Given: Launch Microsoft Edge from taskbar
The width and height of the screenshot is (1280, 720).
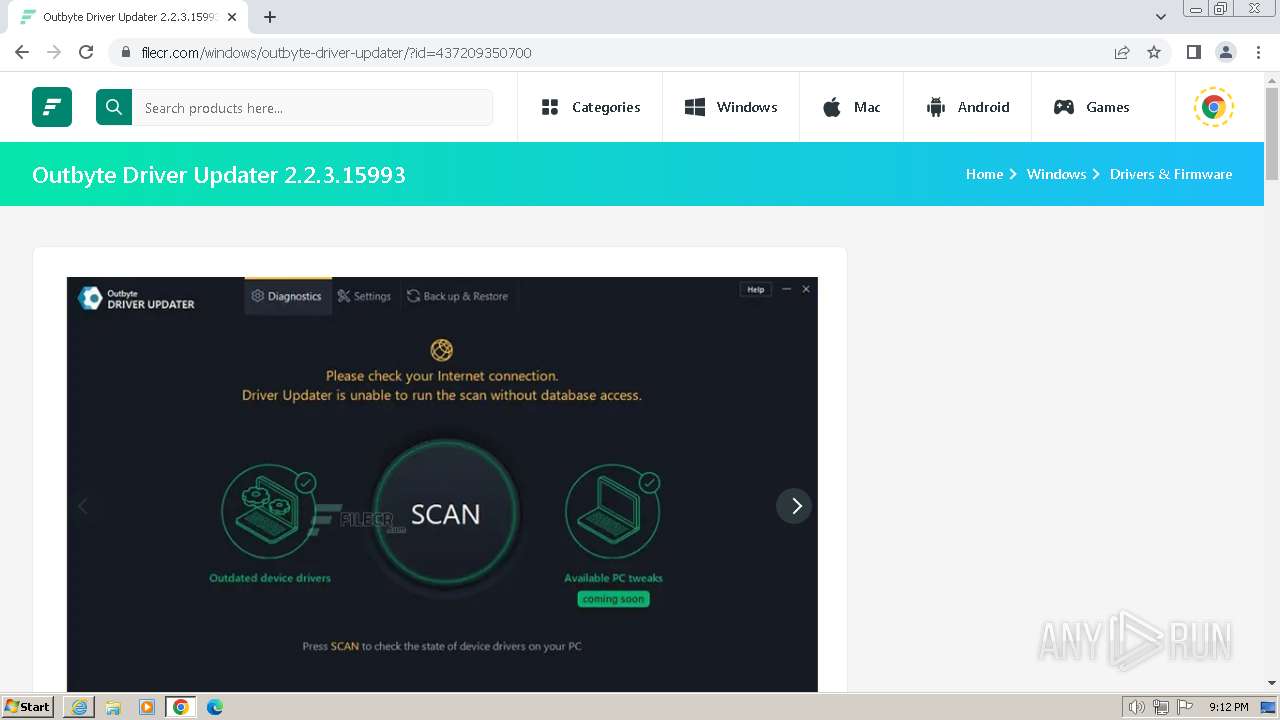Looking at the screenshot, I should coord(215,707).
